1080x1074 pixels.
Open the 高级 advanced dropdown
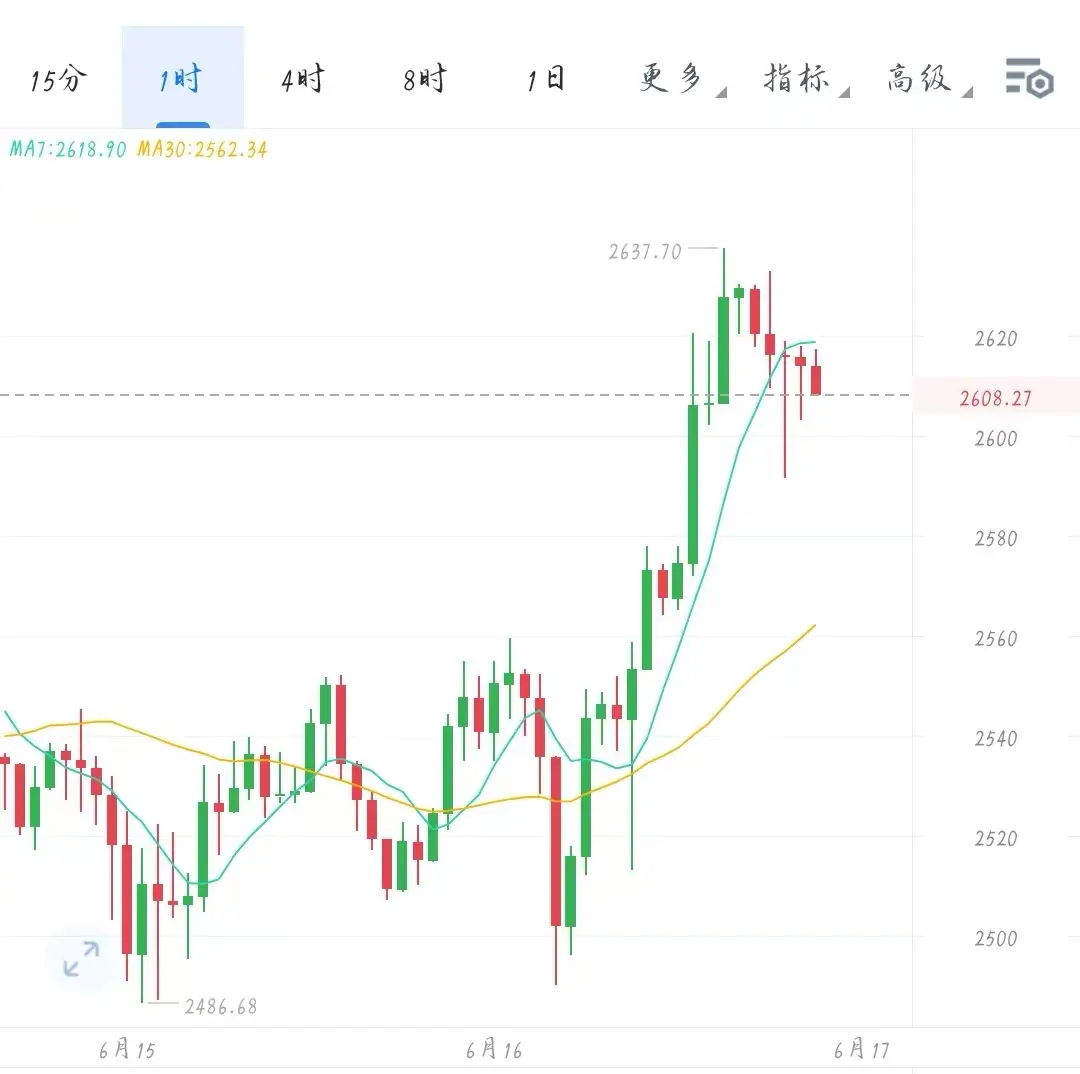click(x=929, y=79)
